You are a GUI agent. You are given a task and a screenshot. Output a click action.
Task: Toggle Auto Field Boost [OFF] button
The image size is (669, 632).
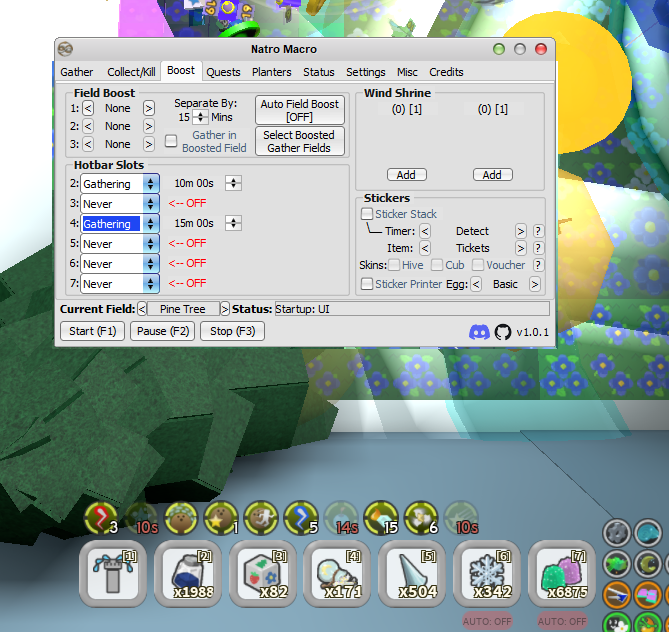click(x=300, y=110)
